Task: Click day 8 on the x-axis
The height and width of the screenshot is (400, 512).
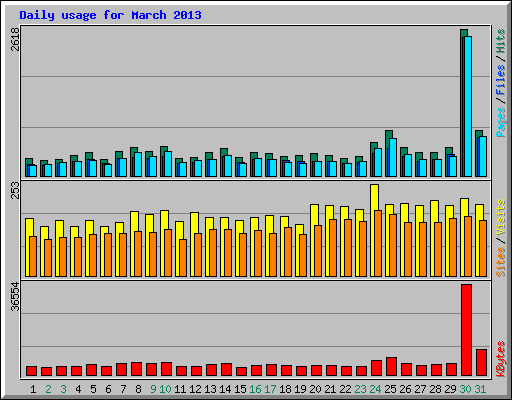Action: pos(138,389)
